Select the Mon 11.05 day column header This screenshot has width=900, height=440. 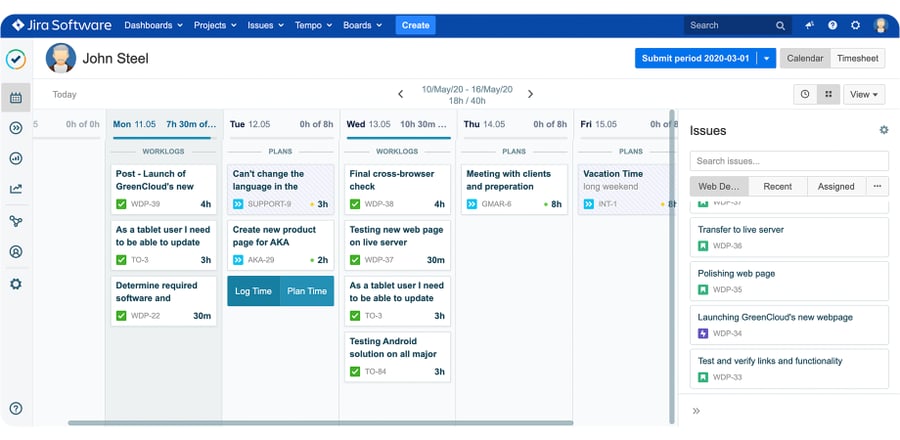point(164,124)
